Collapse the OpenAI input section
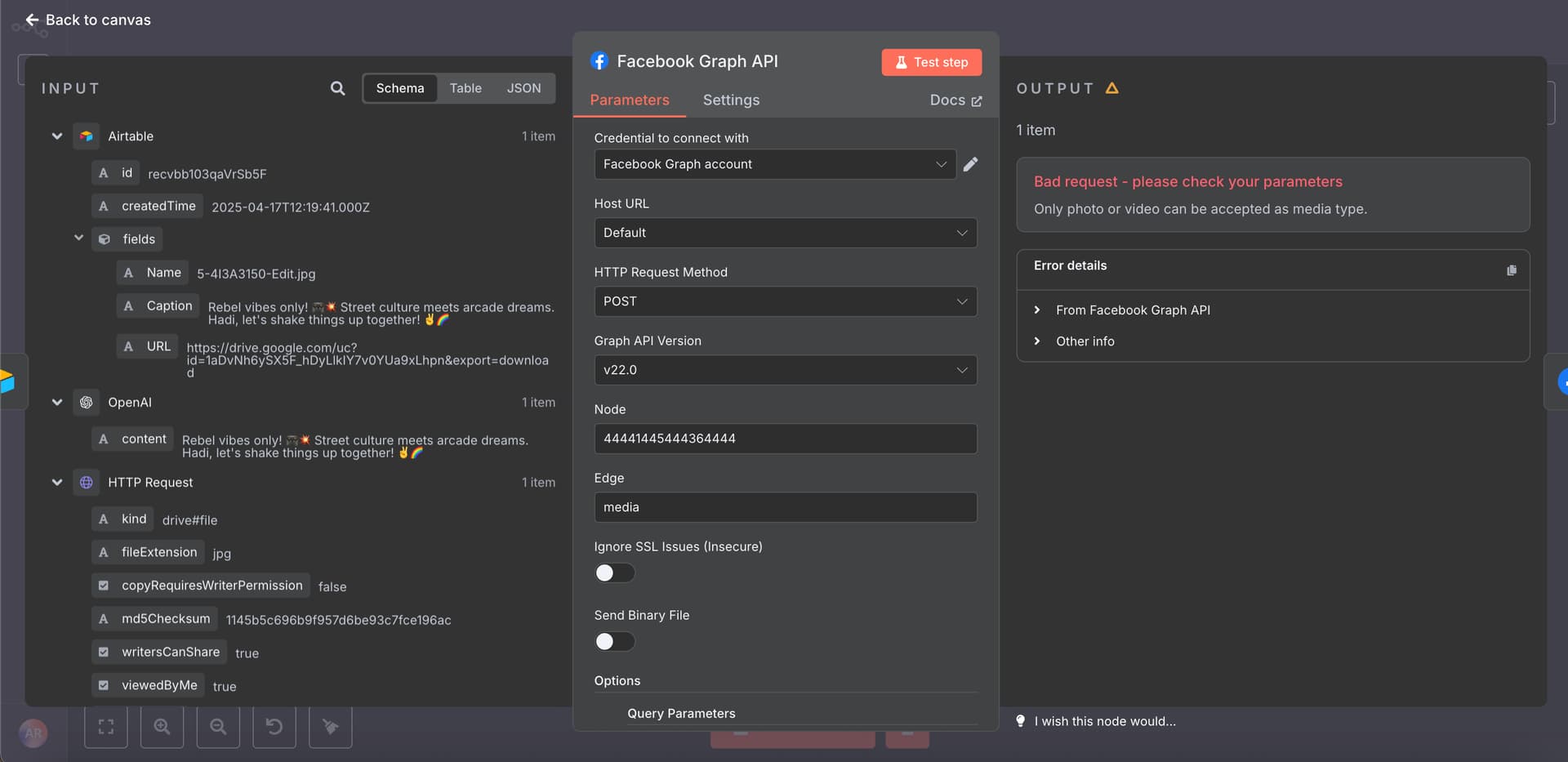 (57, 403)
